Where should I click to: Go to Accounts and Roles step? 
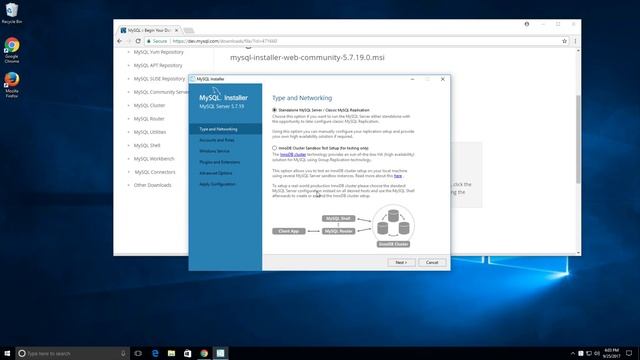pyautogui.click(x=217, y=140)
